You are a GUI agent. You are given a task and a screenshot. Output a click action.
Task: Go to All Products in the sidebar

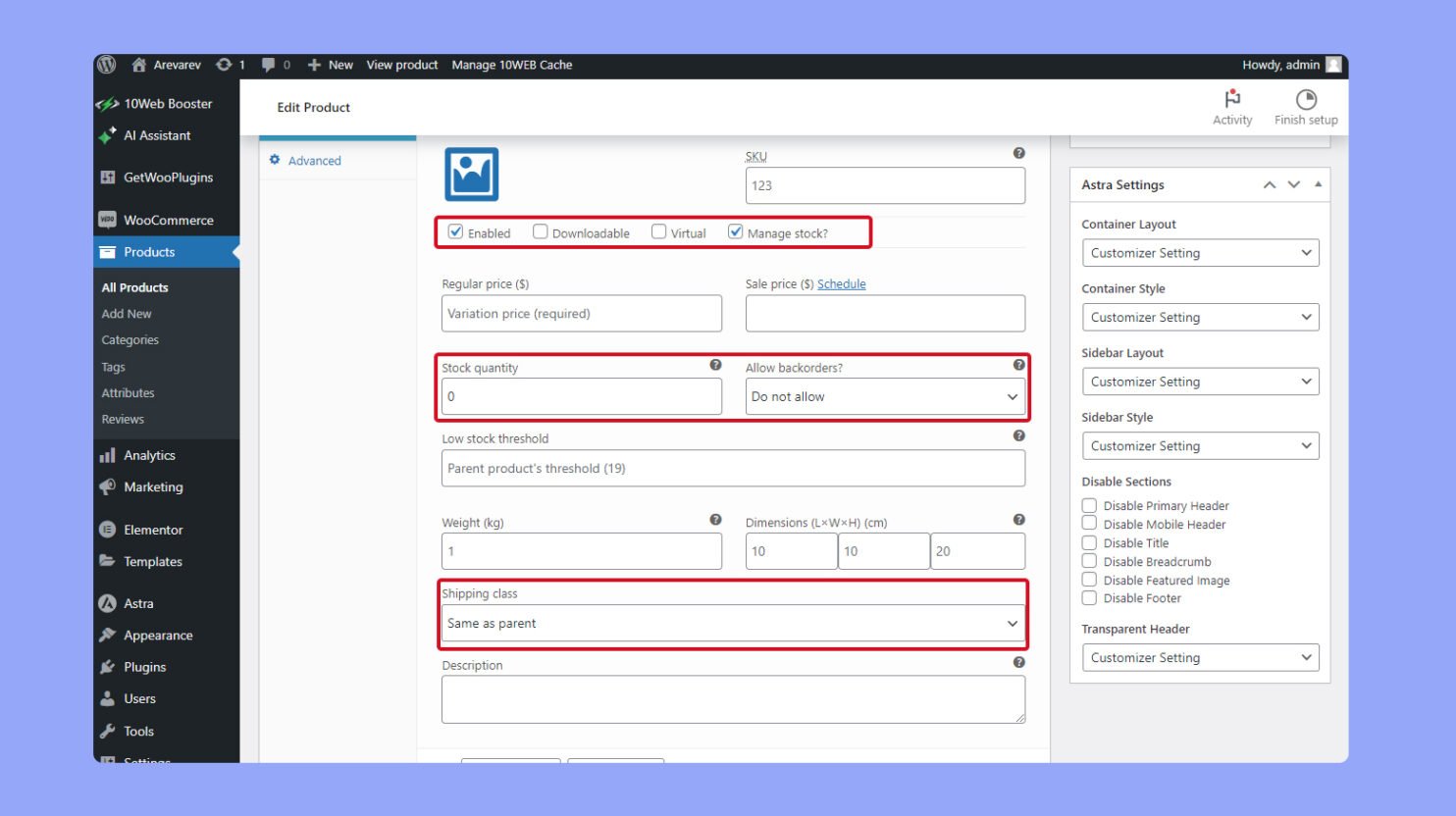tap(135, 286)
